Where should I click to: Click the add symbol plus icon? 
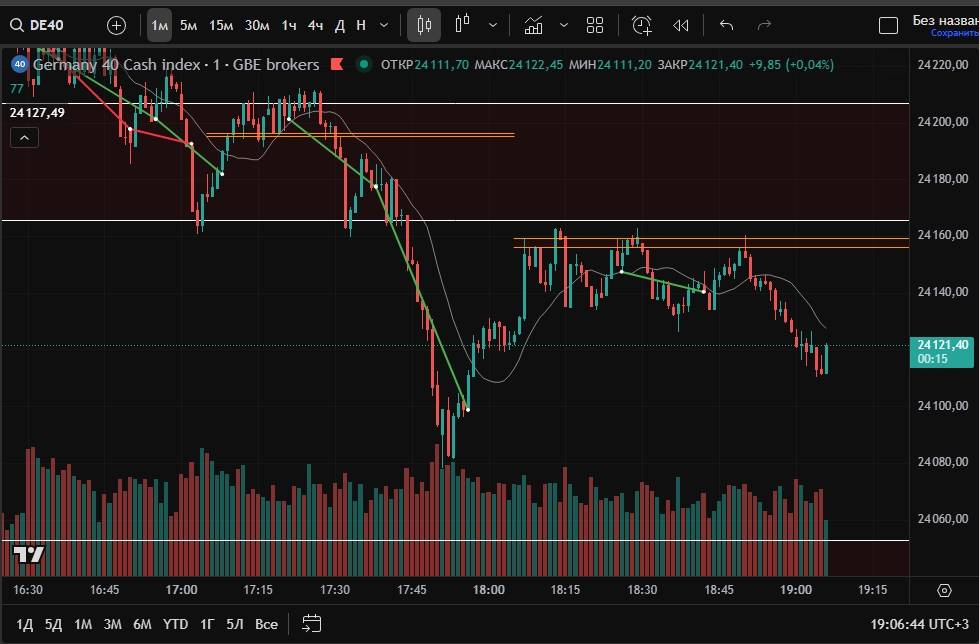coord(116,25)
